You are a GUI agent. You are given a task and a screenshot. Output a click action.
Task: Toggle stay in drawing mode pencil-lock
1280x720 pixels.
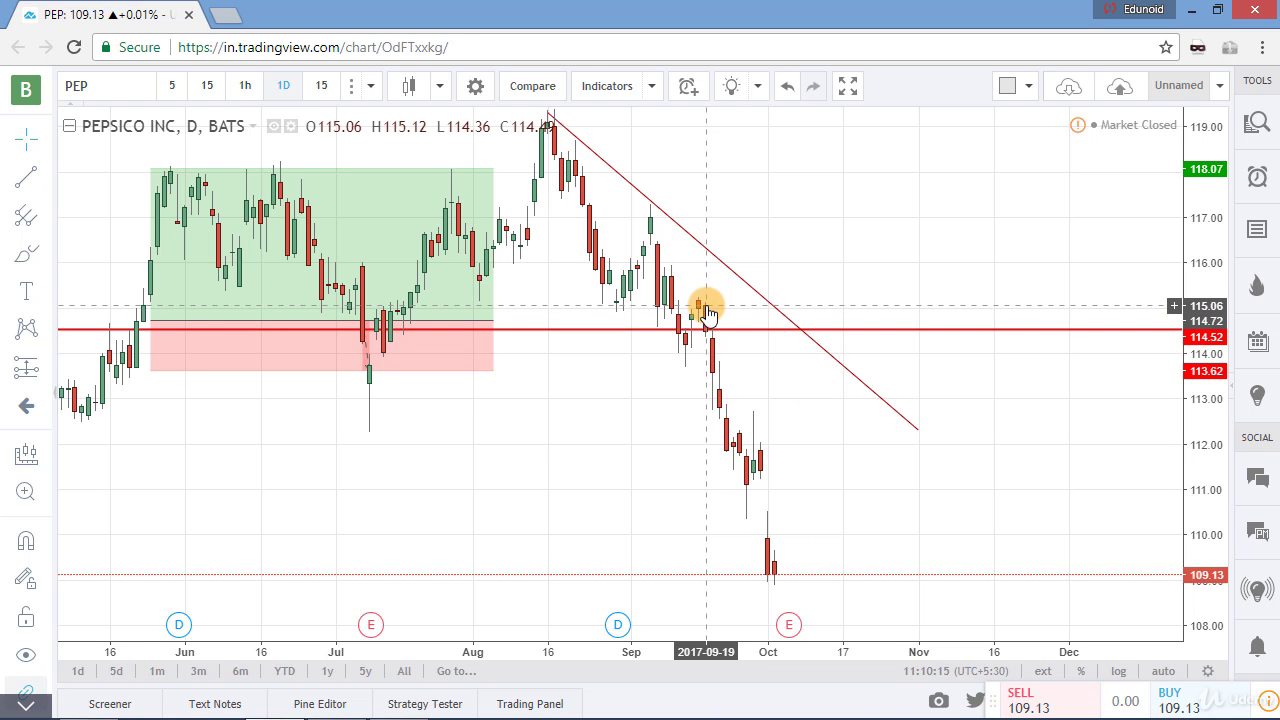[26, 578]
